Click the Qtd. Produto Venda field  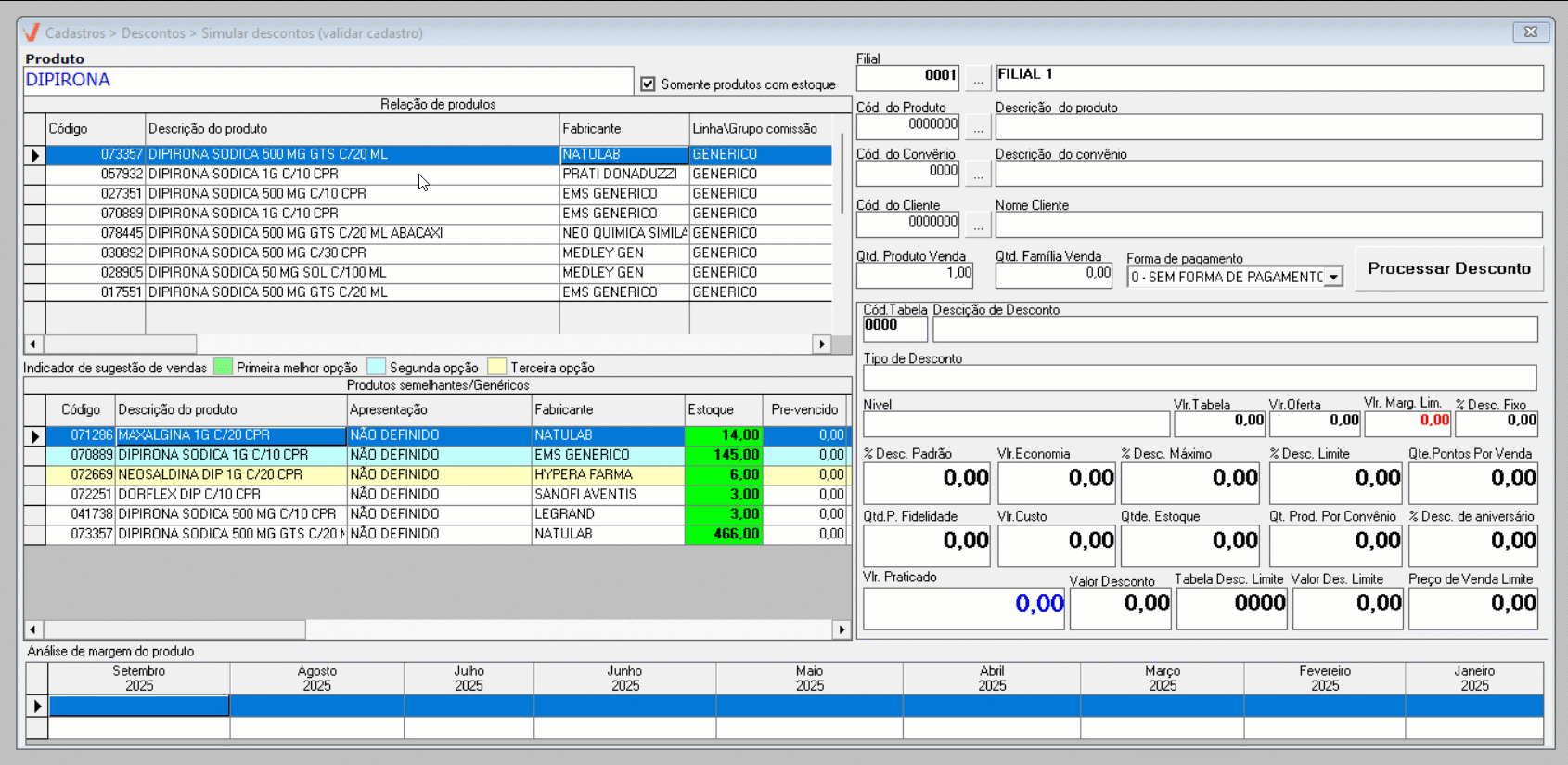[x=914, y=274]
